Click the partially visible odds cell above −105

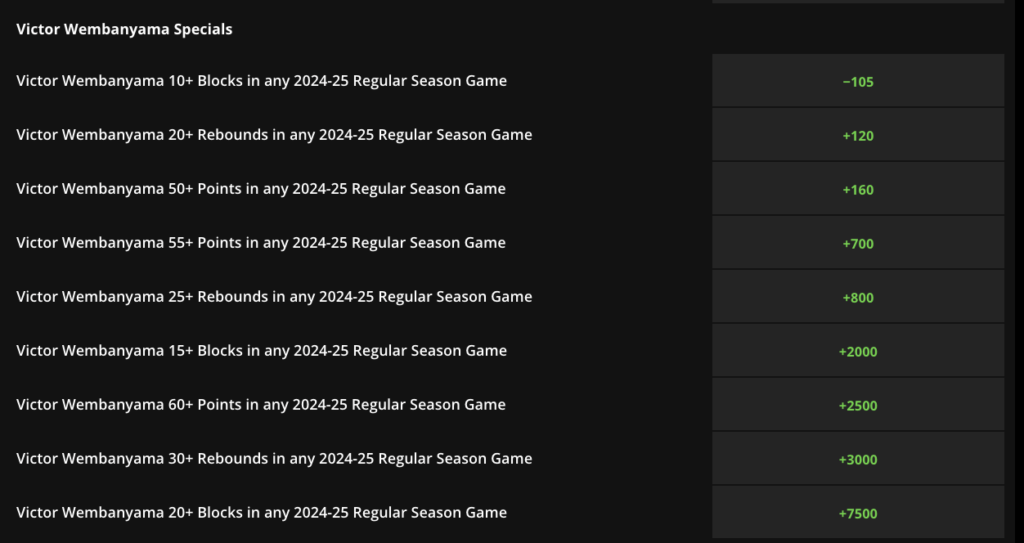(x=858, y=2)
